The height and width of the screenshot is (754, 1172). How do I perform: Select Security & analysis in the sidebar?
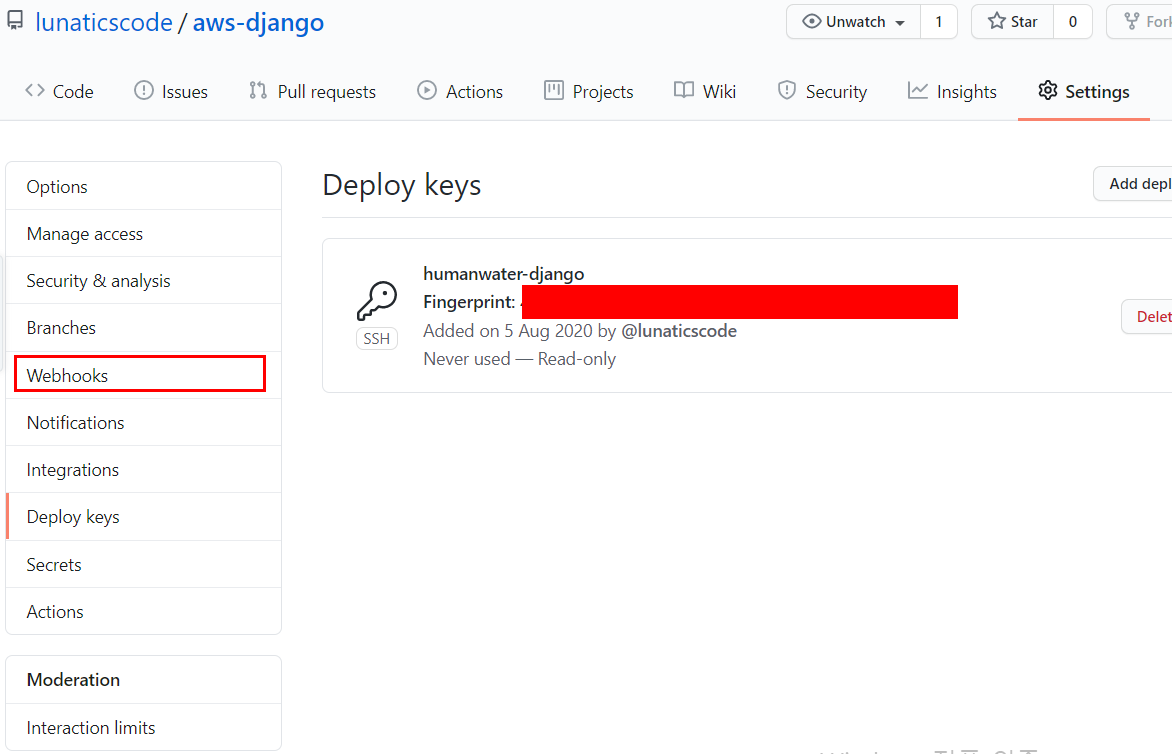tap(144, 280)
